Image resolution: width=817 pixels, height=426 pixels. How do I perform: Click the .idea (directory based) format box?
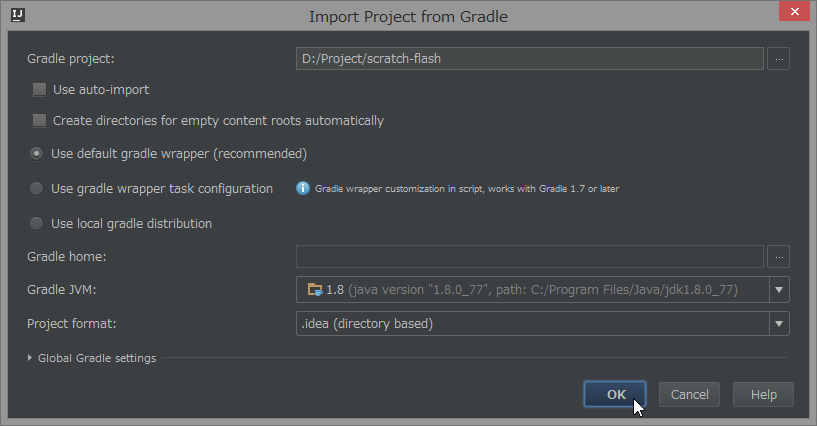coord(530,324)
